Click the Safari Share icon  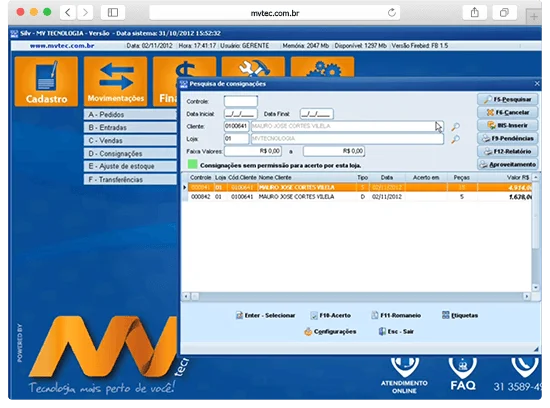click(x=475, y=13)
